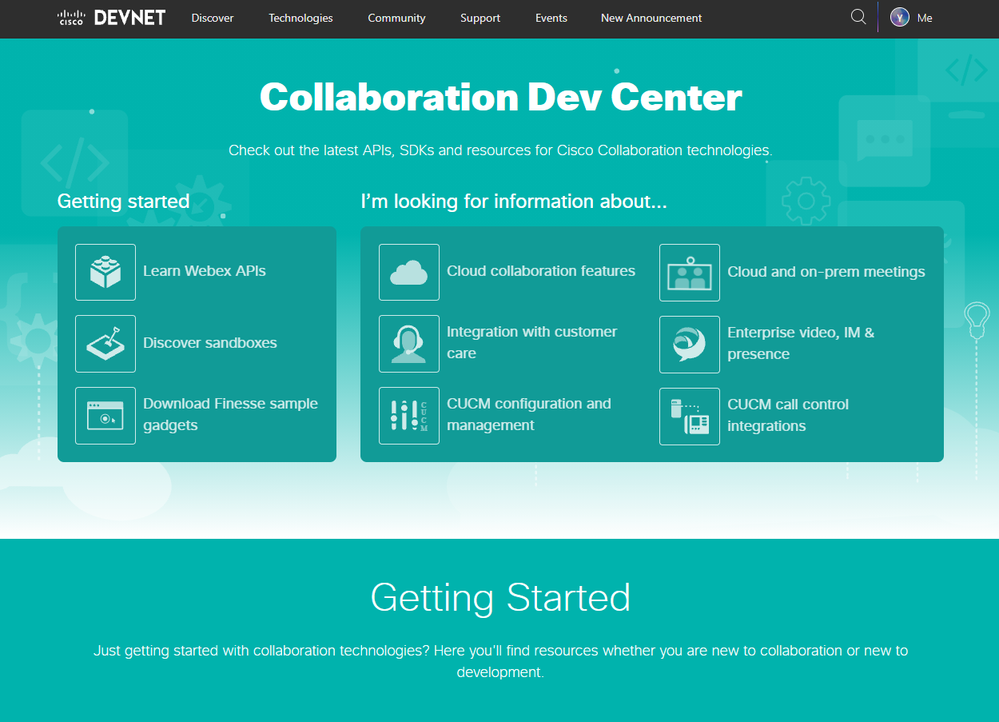Image resolution: width=999 pixels, height=722 pixels.
Task: Go to Discover sandboxes
Action: 210,343
